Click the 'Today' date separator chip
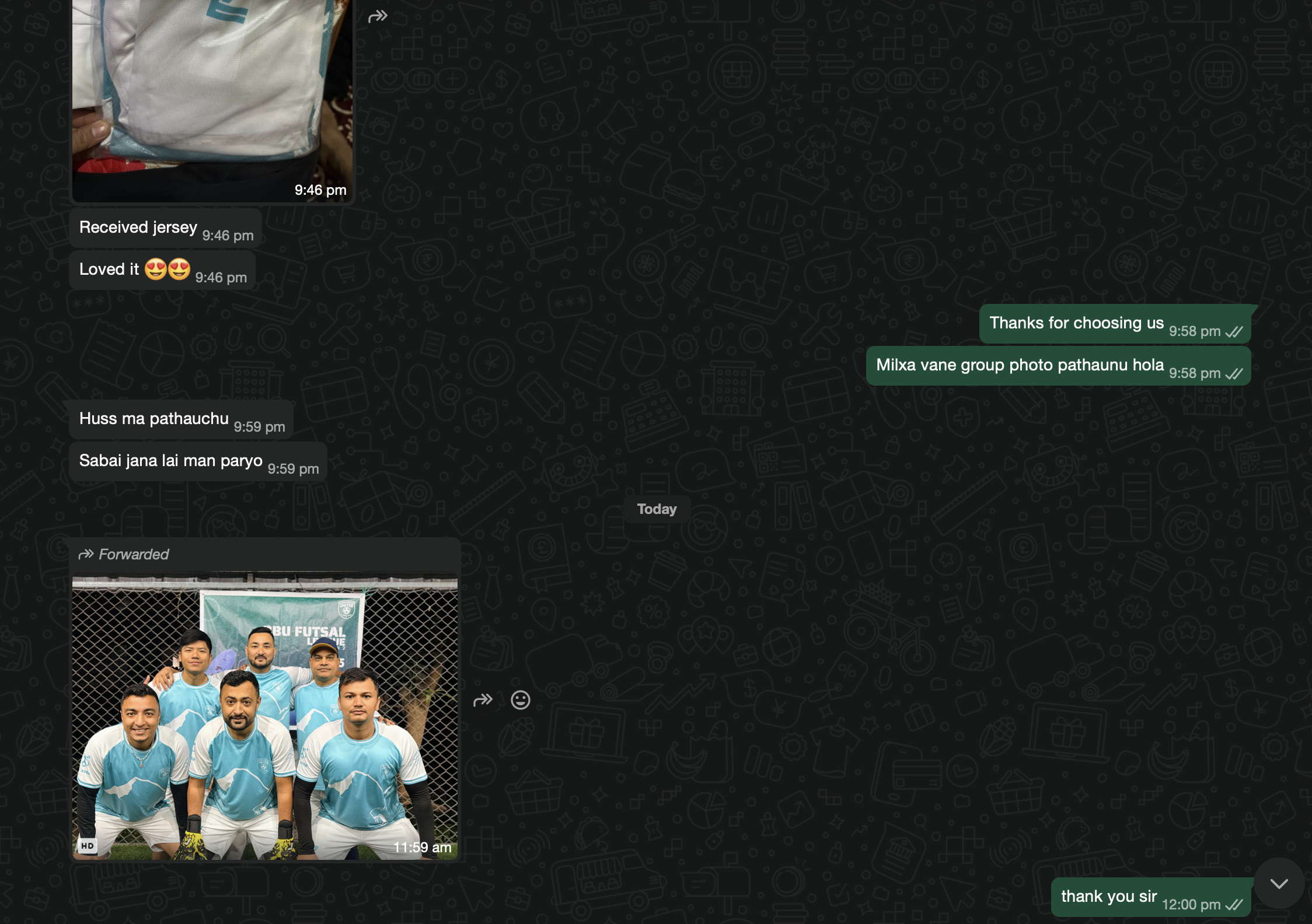Image resolution: width=1312 pixels, height=924 pixels. (x=657, y=509)
